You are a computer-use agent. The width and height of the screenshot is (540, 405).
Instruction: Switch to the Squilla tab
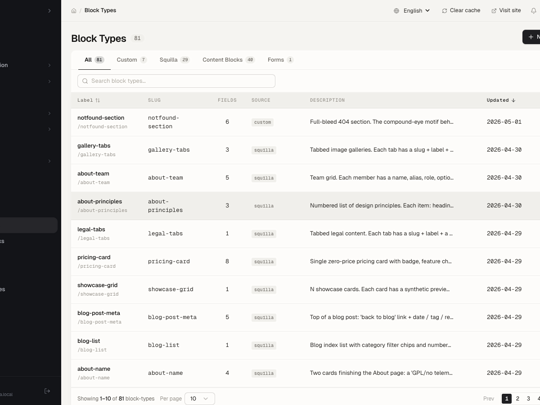pyautogui.click(x=174, y=60)
